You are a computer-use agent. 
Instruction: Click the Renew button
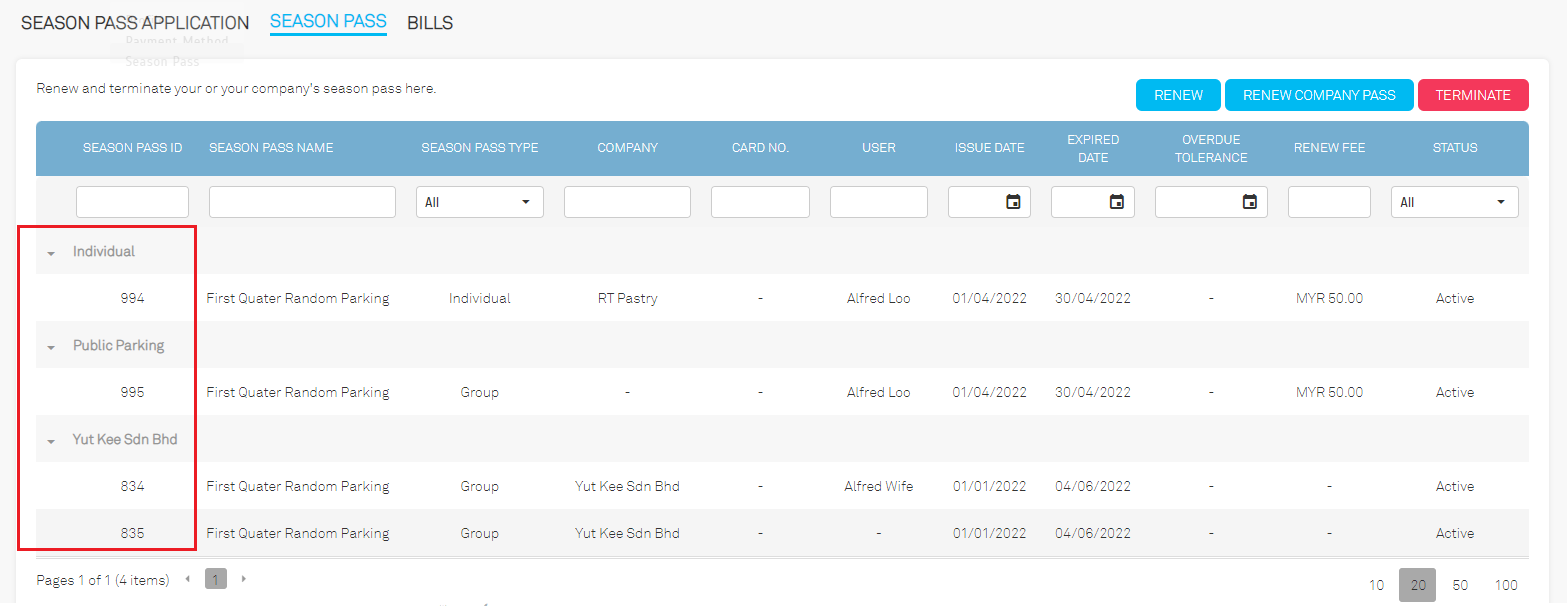tap(1178, 95)
